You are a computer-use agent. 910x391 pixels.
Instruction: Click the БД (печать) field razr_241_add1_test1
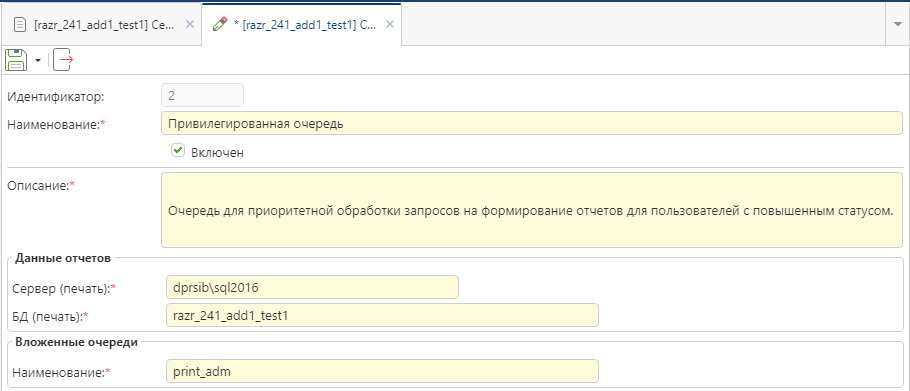382,315
